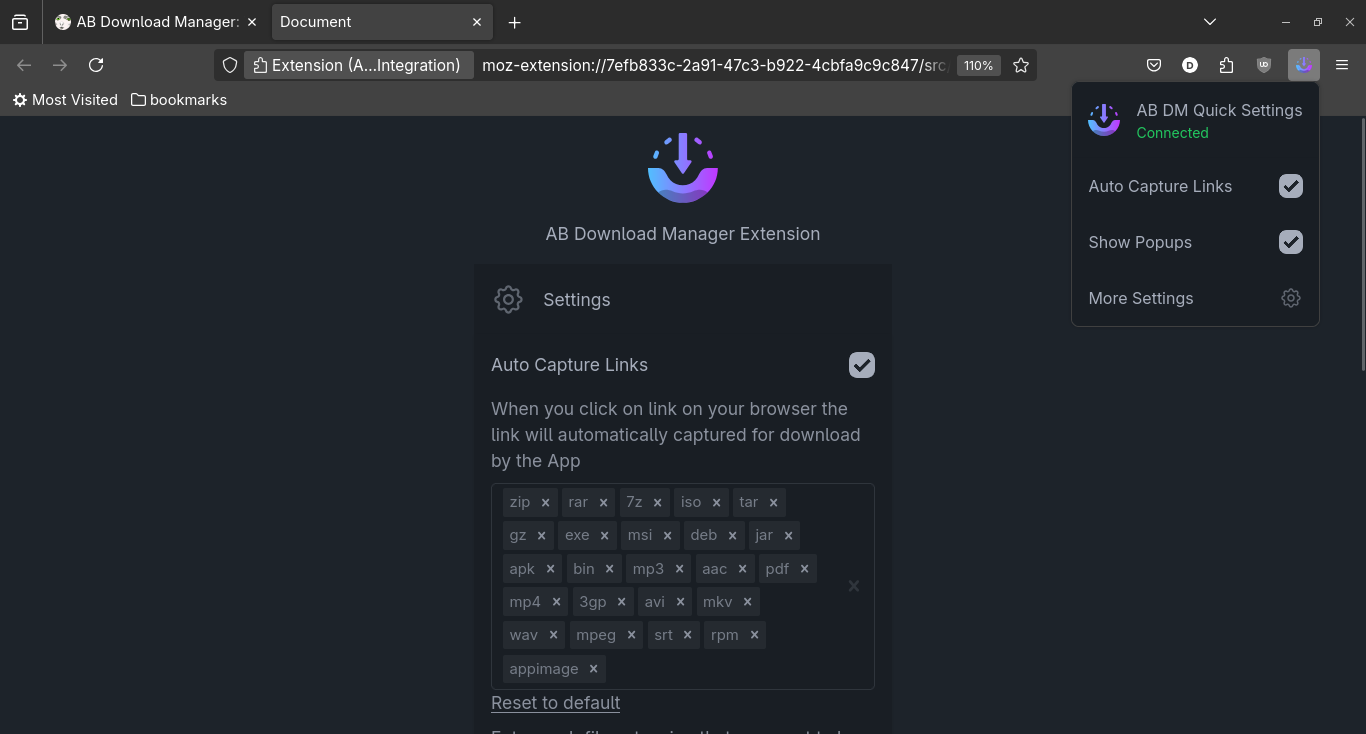Reload the current page
This screenshot has width=1366, height=734.
pyautogui.click(x=96, y=65)
